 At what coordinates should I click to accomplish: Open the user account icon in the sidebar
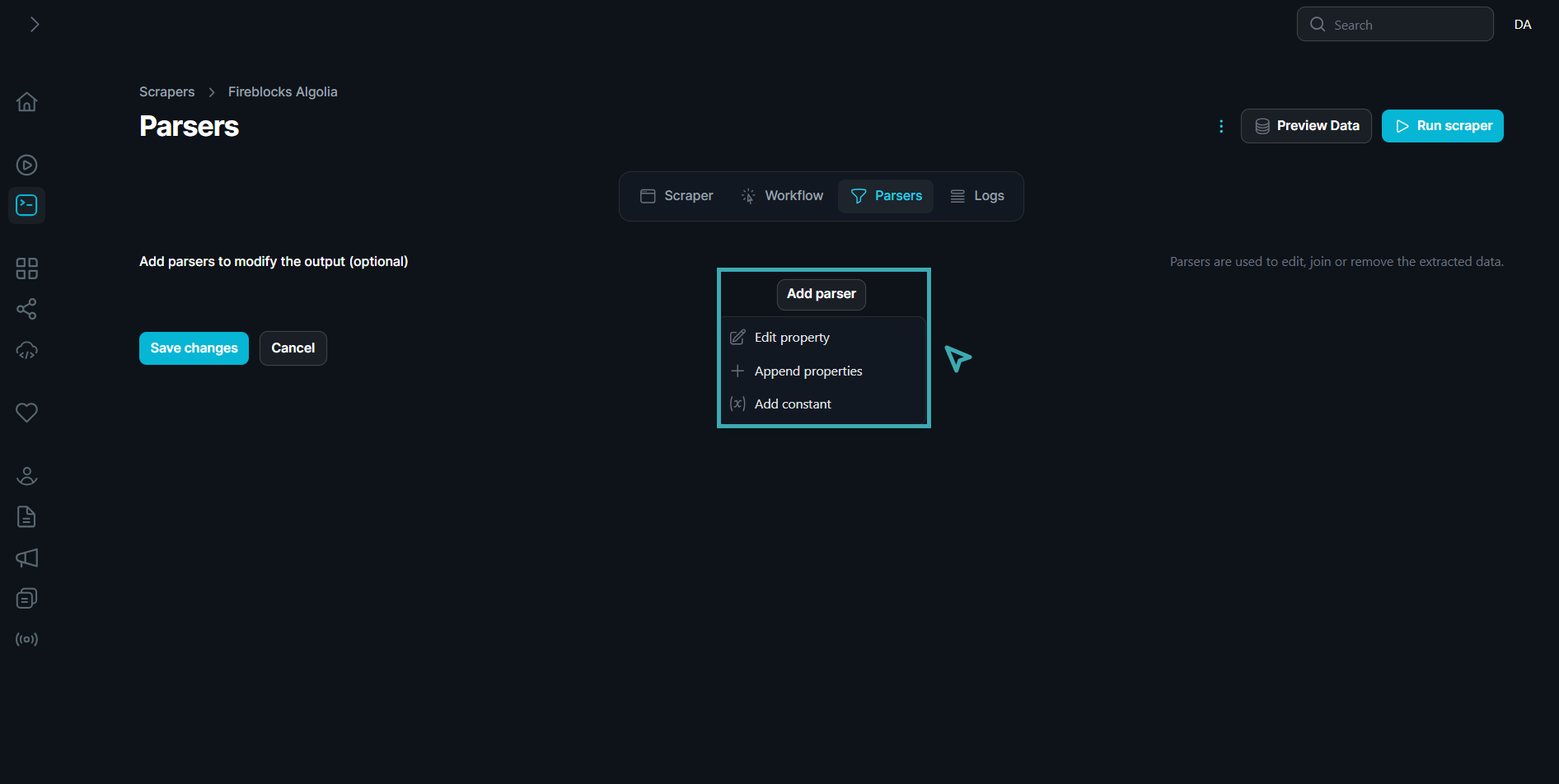point(27,476)
